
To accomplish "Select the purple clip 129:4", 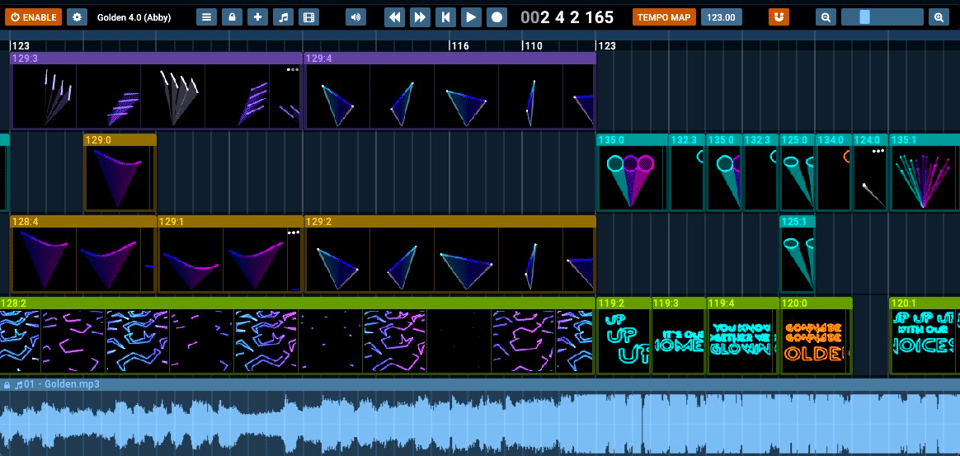I will coord(450,91).
